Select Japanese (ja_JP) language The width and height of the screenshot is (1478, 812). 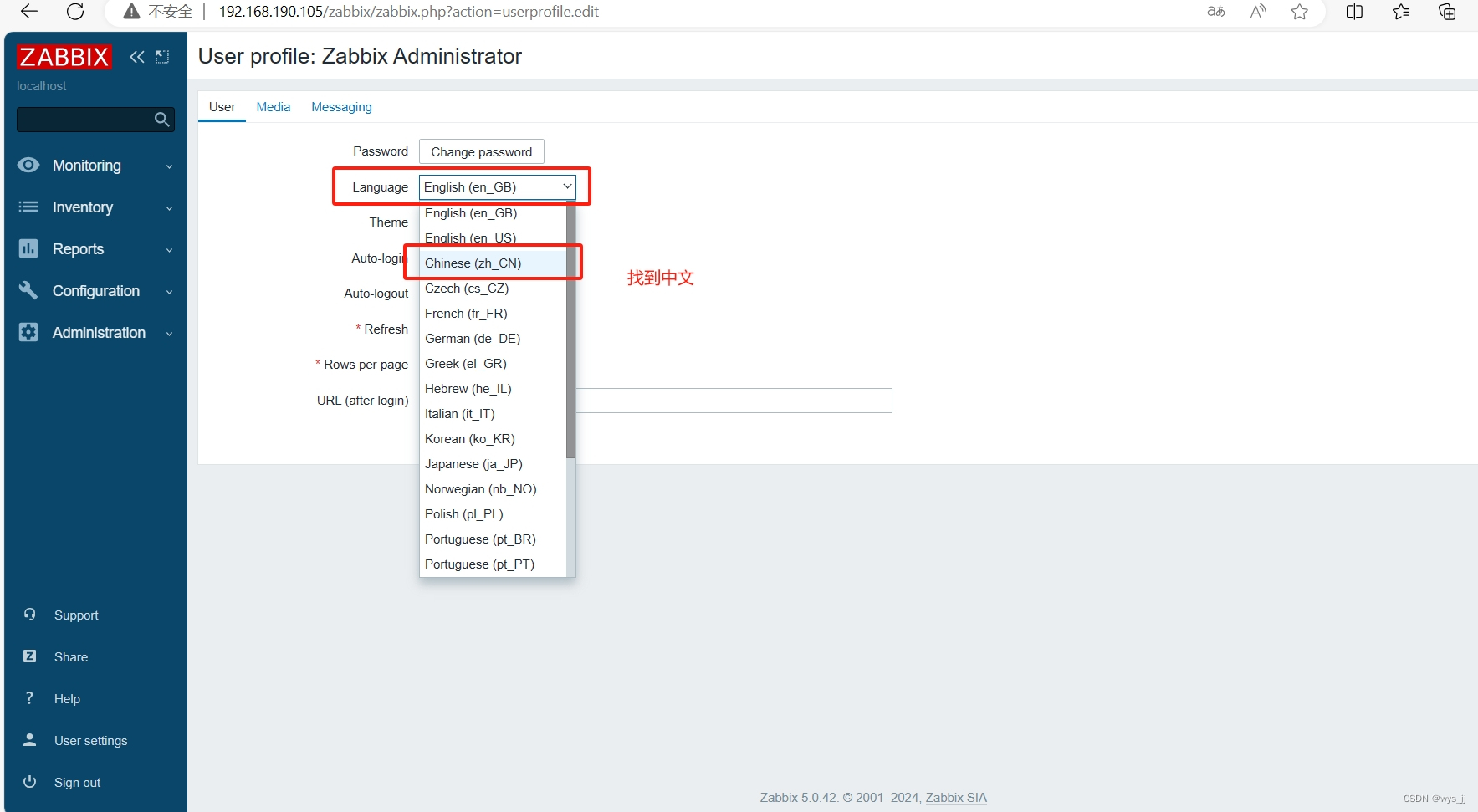(493, 464)
